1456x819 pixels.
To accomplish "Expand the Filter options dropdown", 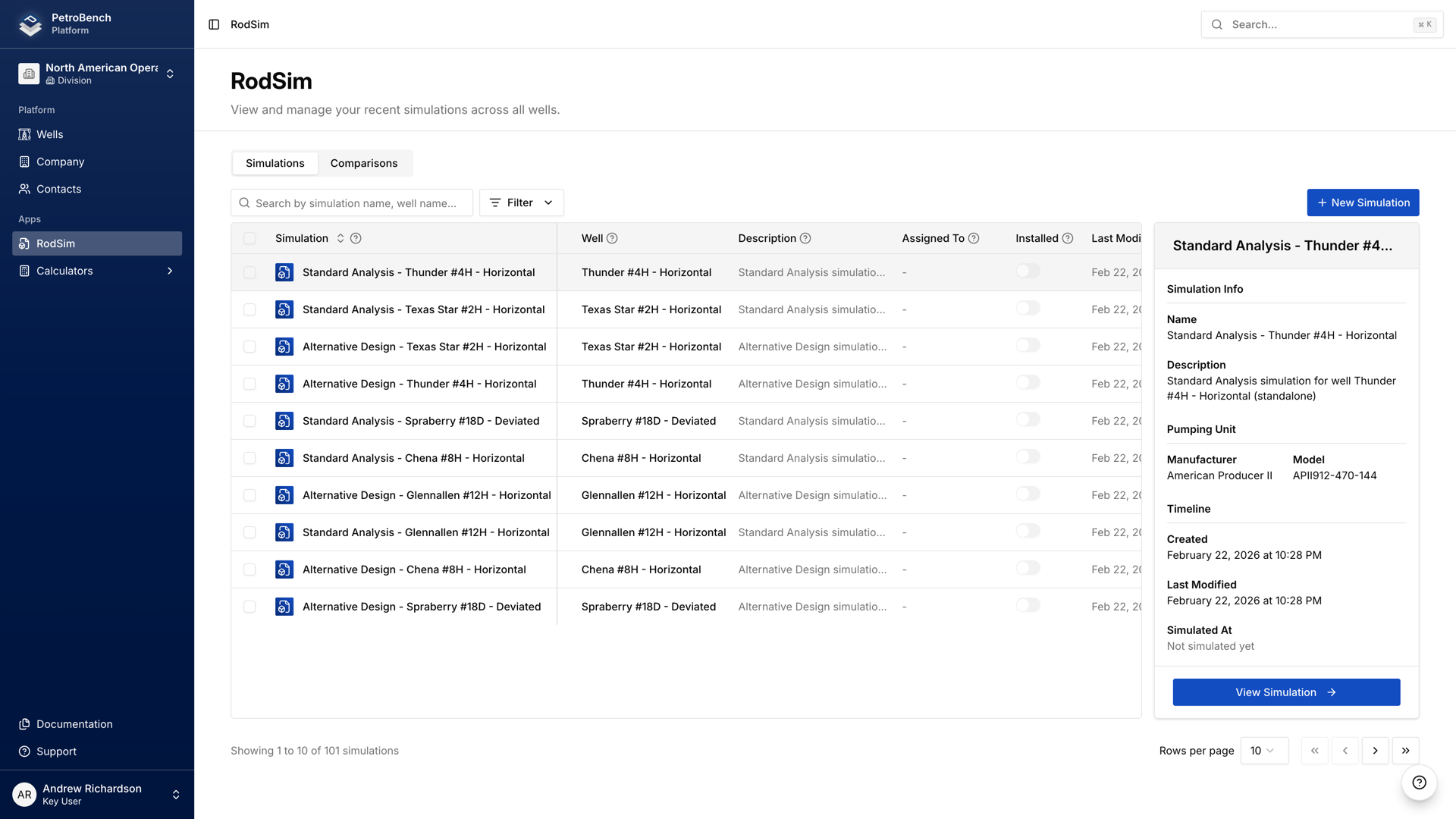I will click(x=521, y=202).
